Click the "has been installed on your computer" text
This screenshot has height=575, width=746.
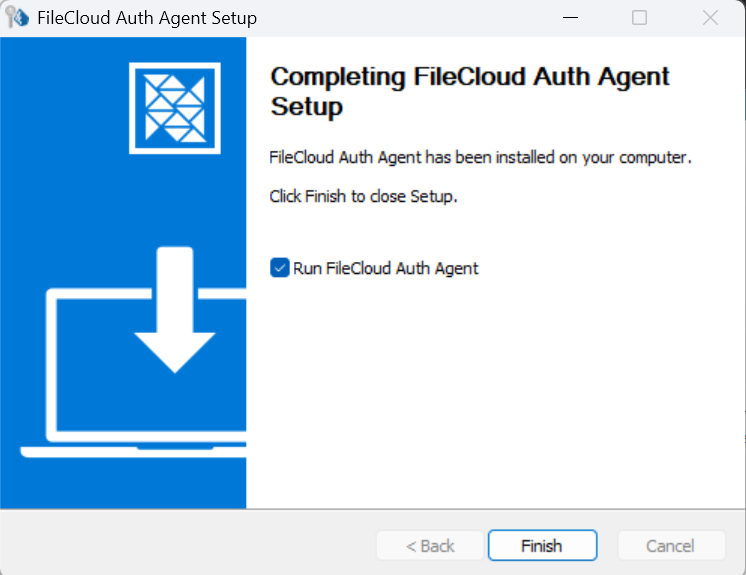559,158
